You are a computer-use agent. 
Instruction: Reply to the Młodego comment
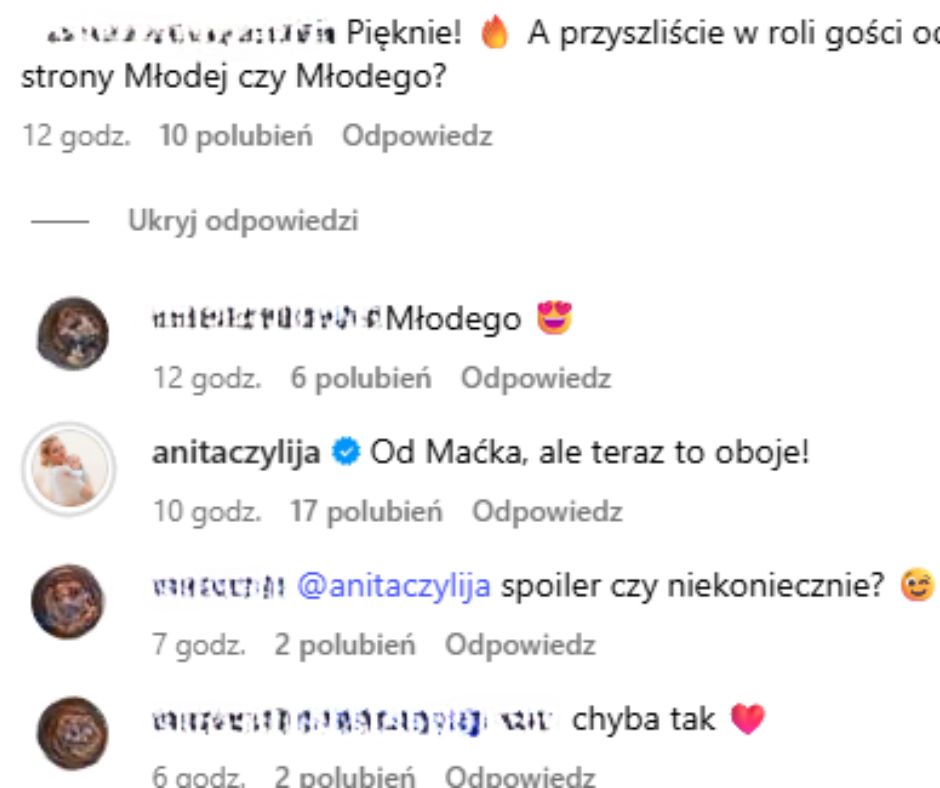[535, 379]
